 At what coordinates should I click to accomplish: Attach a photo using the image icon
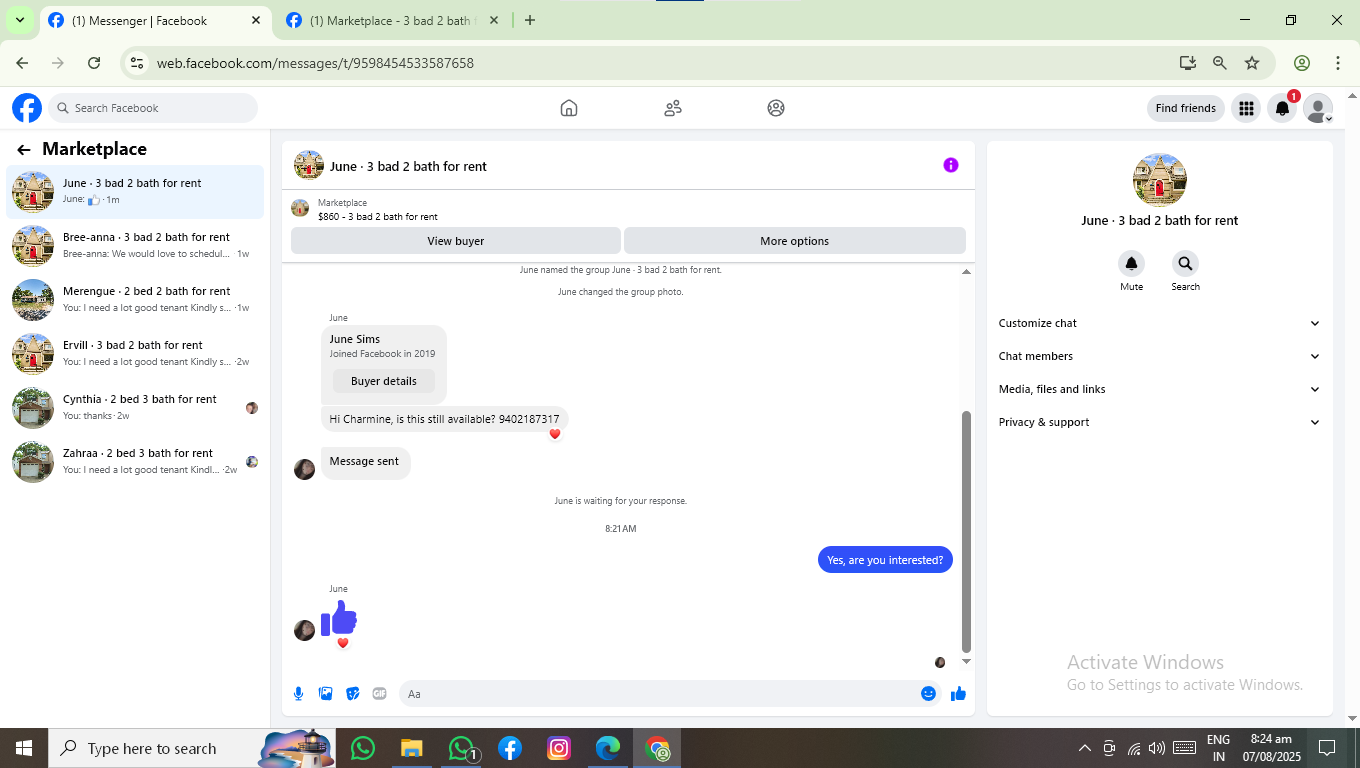point(326,694)
